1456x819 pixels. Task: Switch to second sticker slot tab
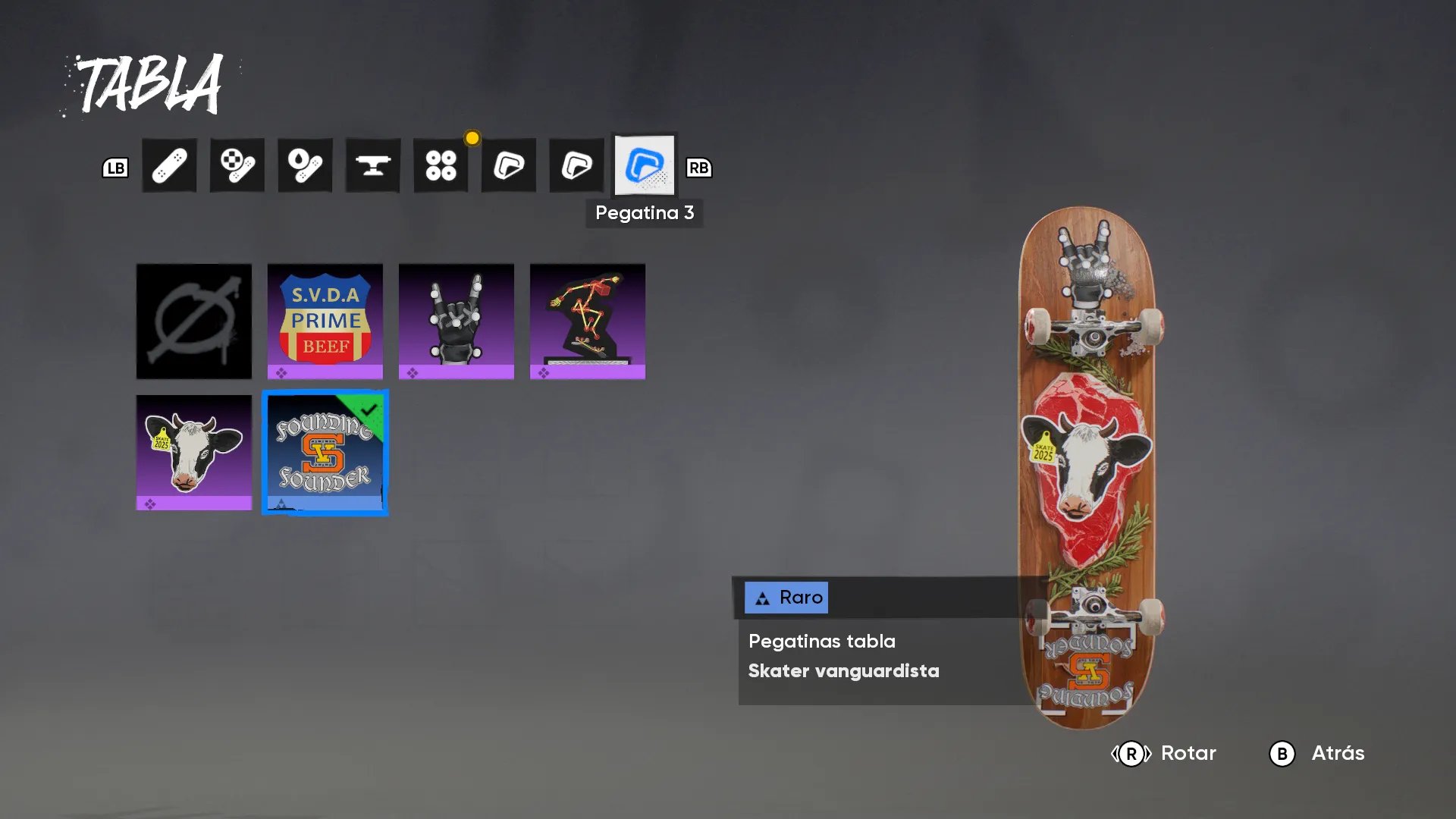point(576,165)
